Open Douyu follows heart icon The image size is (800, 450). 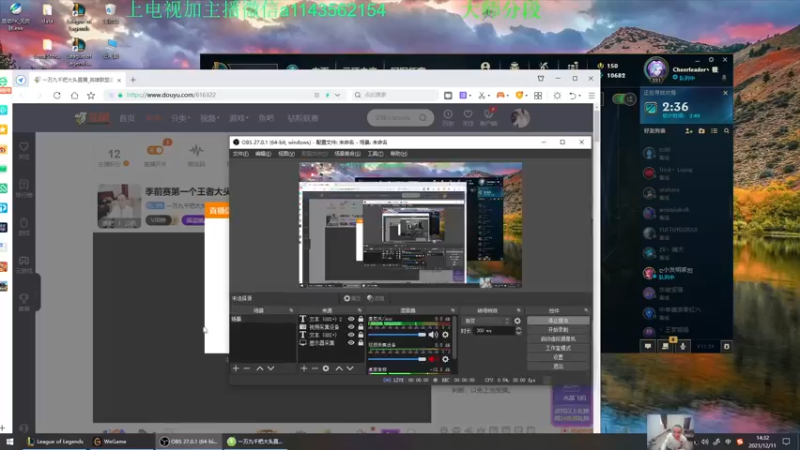coord(468,114)
